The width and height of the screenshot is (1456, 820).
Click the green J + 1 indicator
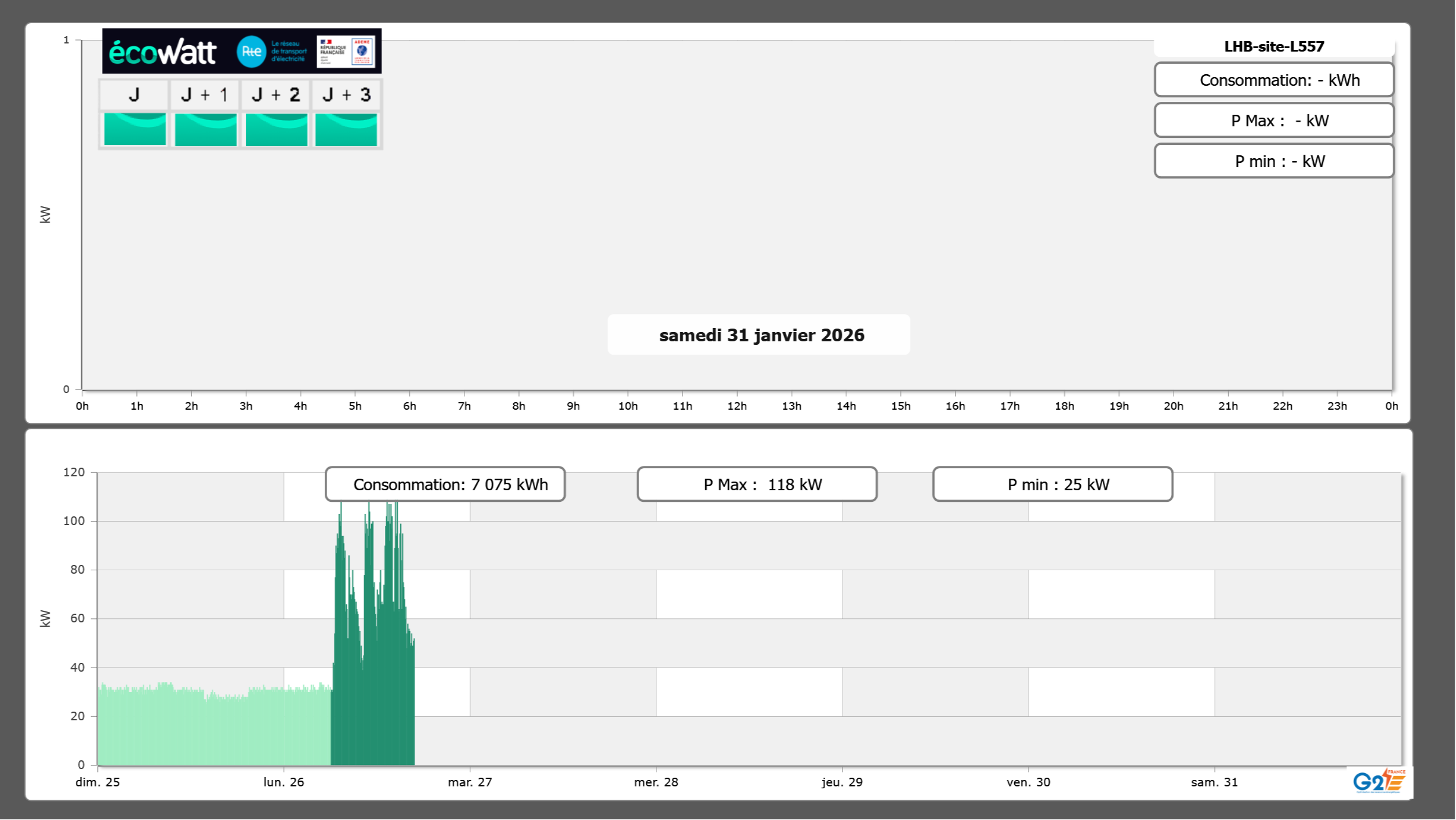click(206, 129)
